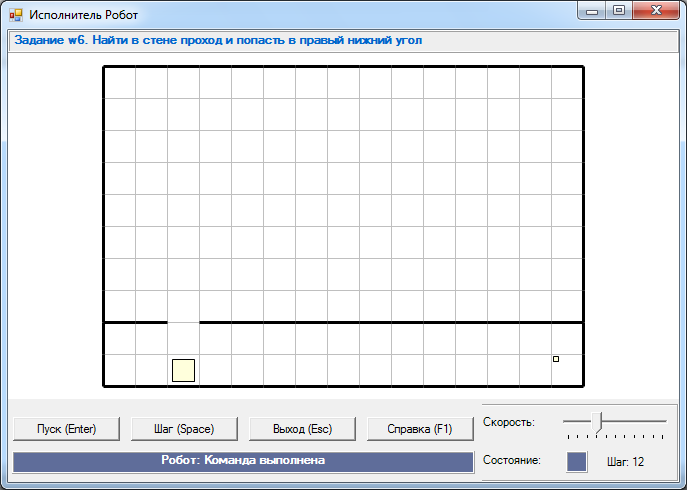Click the 'Исполнитель Робот' window title text
The width and height of the screenshot is (687, 491).
point(84,15)
